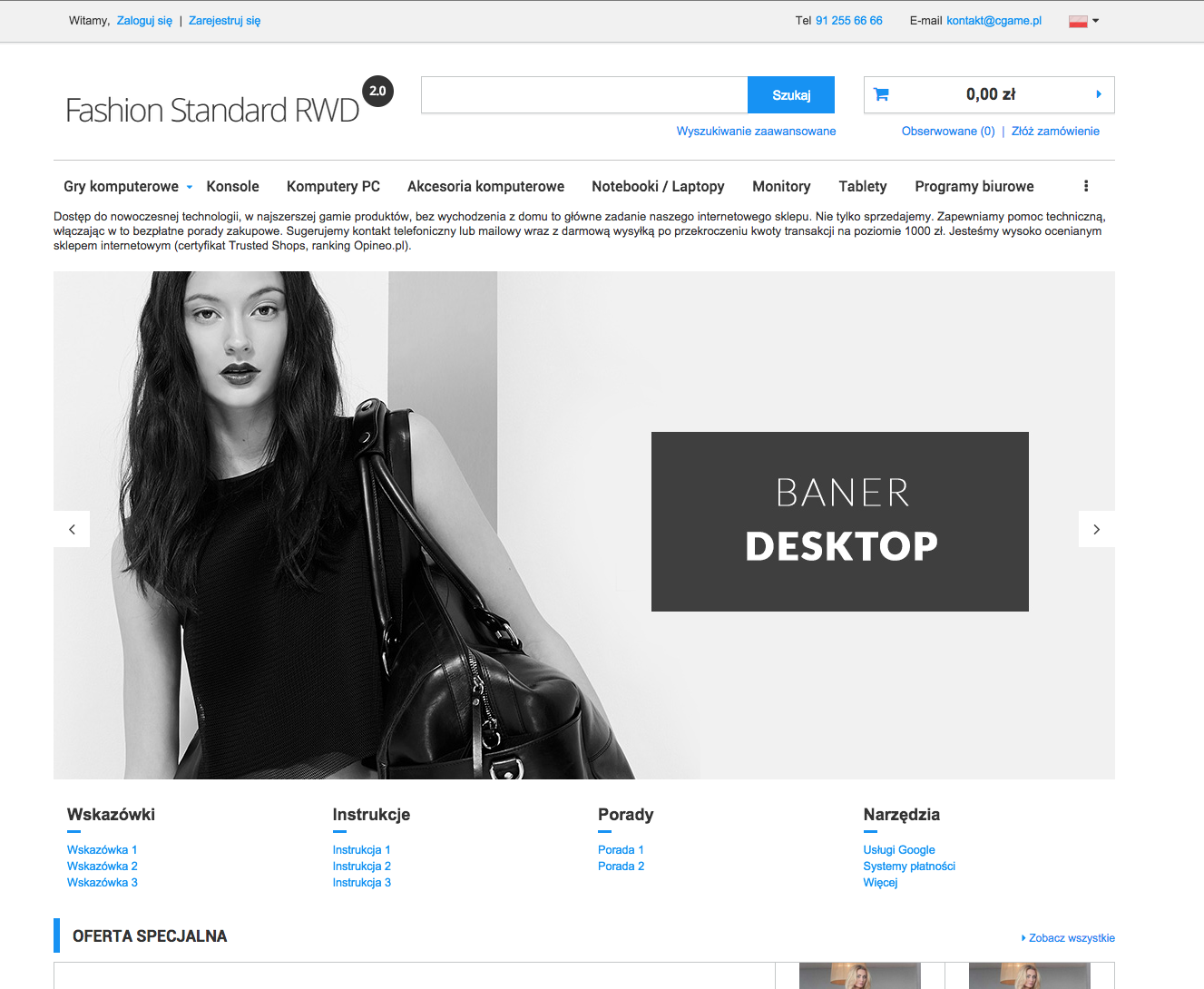This screenshot has height=989, width=1204.
Task: Click the Narzędzia section heading
Action: click(901, 815)
